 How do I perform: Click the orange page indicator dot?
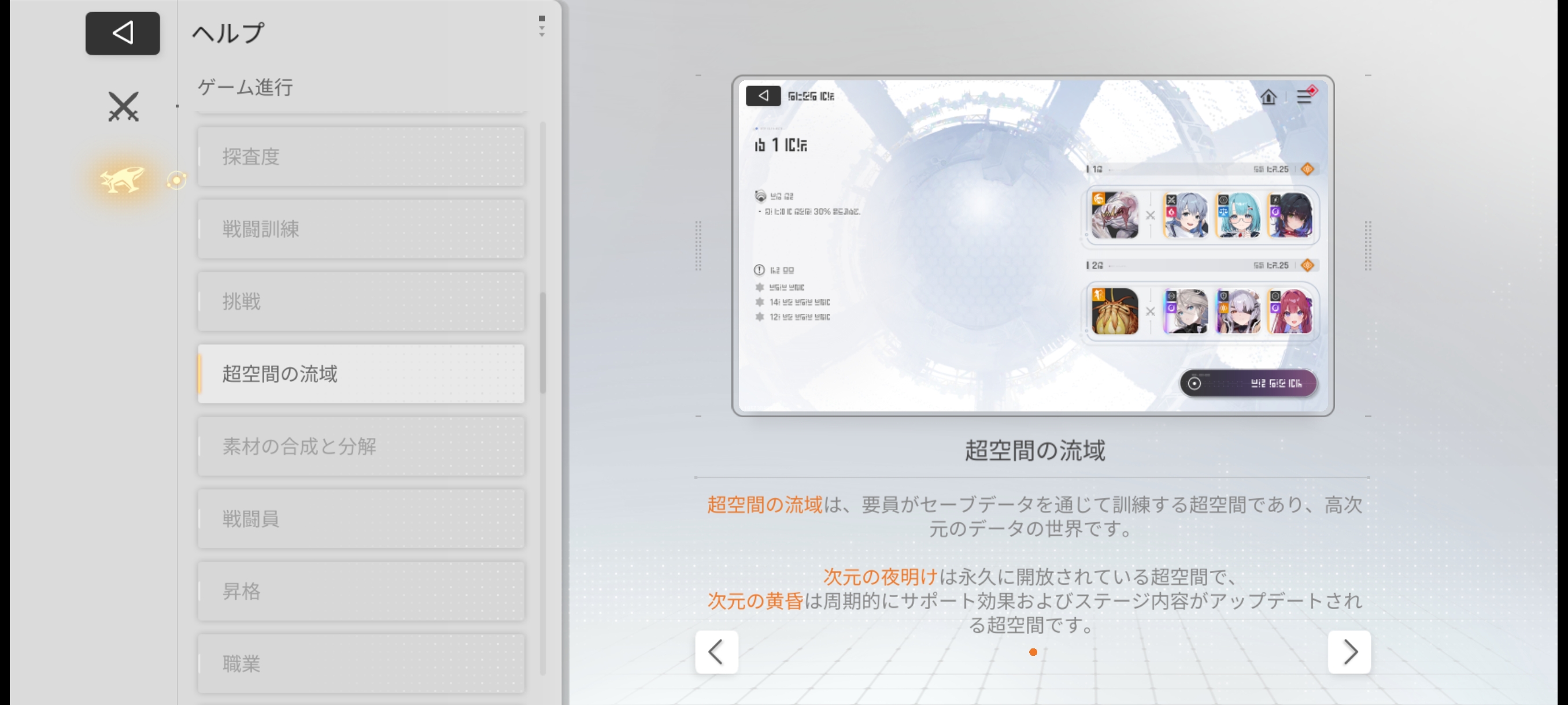click(x=1033, y=652)
